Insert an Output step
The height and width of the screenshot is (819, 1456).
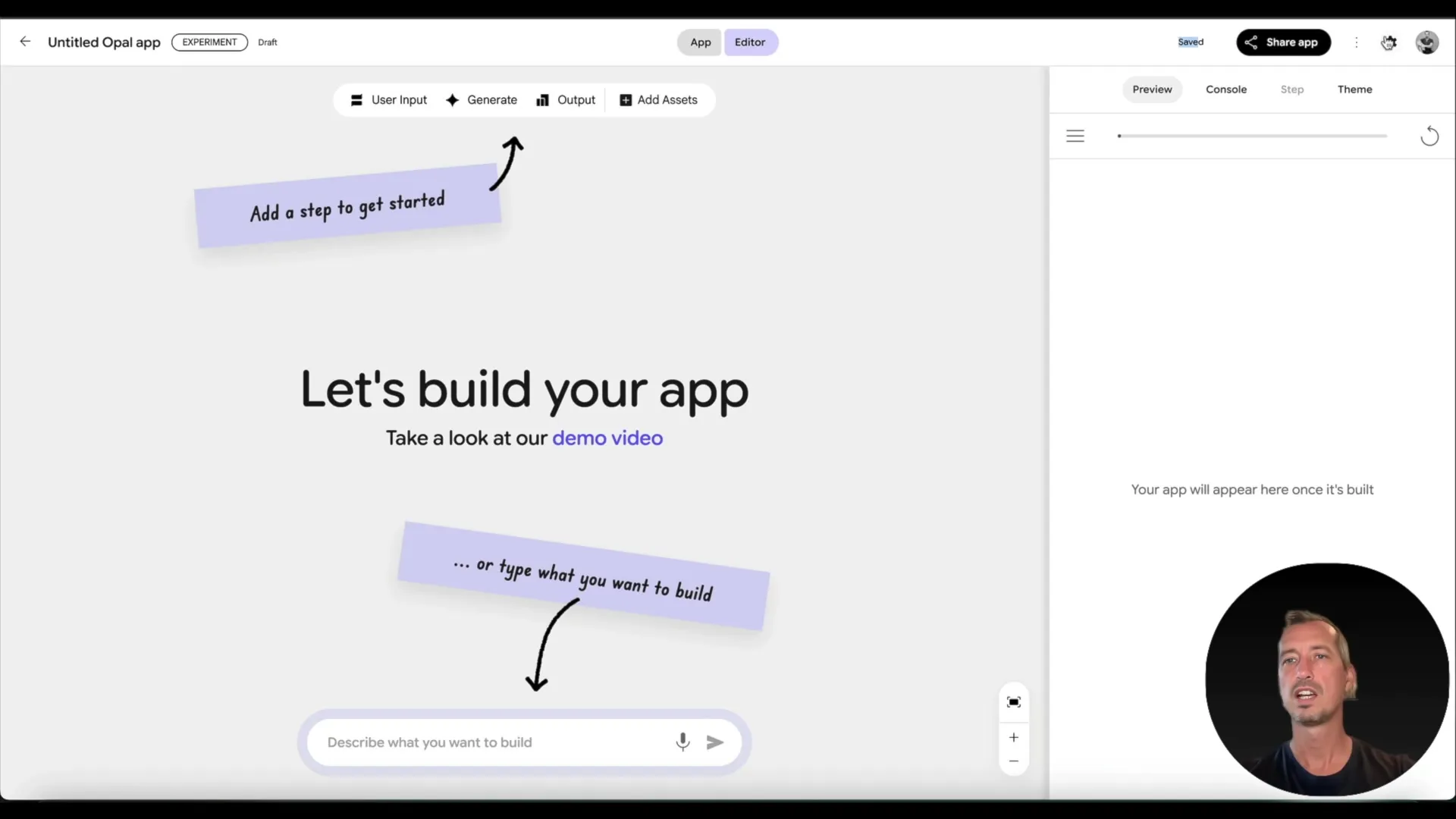pyautogui.click(x=566, y=99)
